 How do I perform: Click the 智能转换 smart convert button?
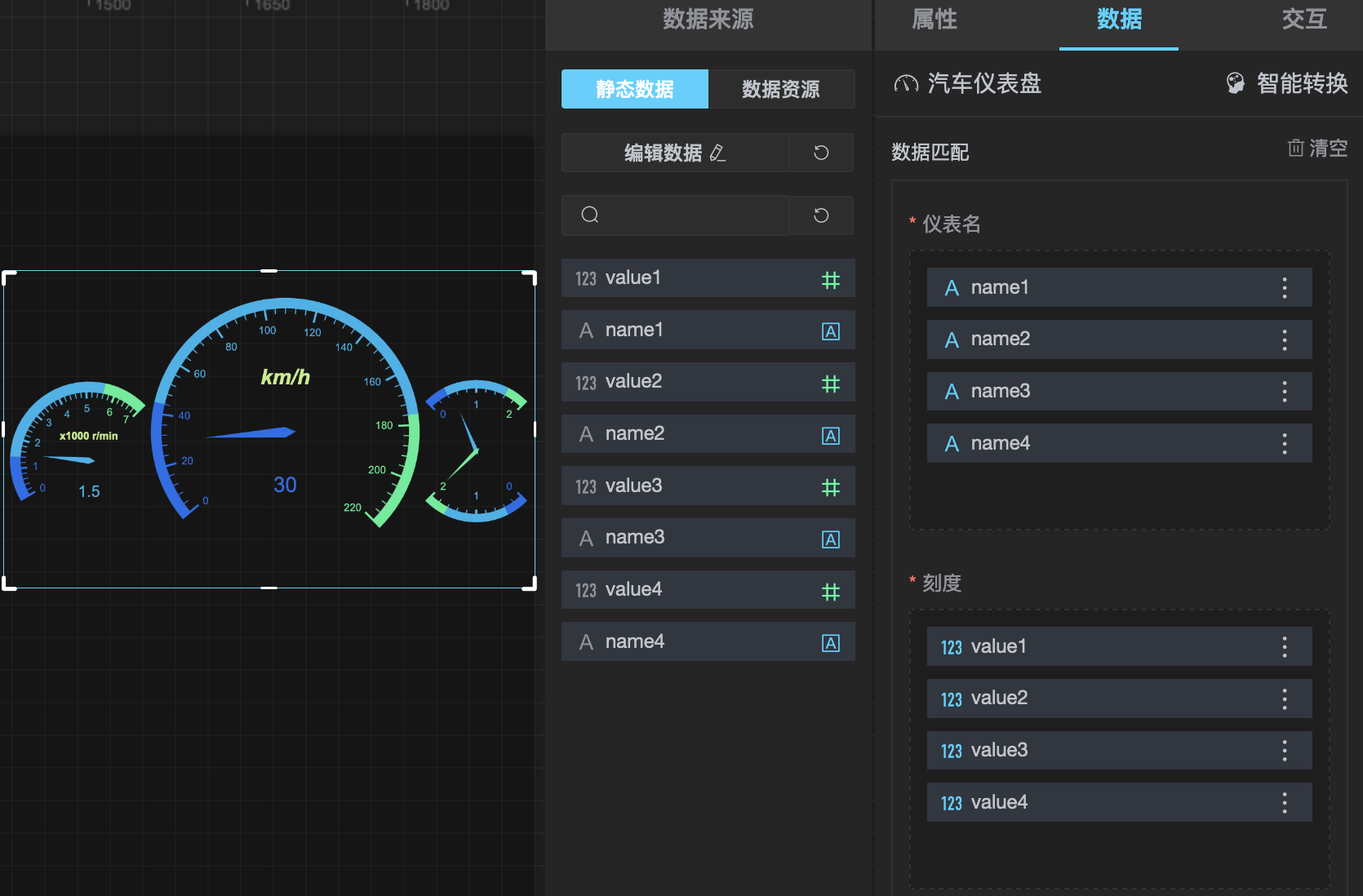pos(1286,83)
